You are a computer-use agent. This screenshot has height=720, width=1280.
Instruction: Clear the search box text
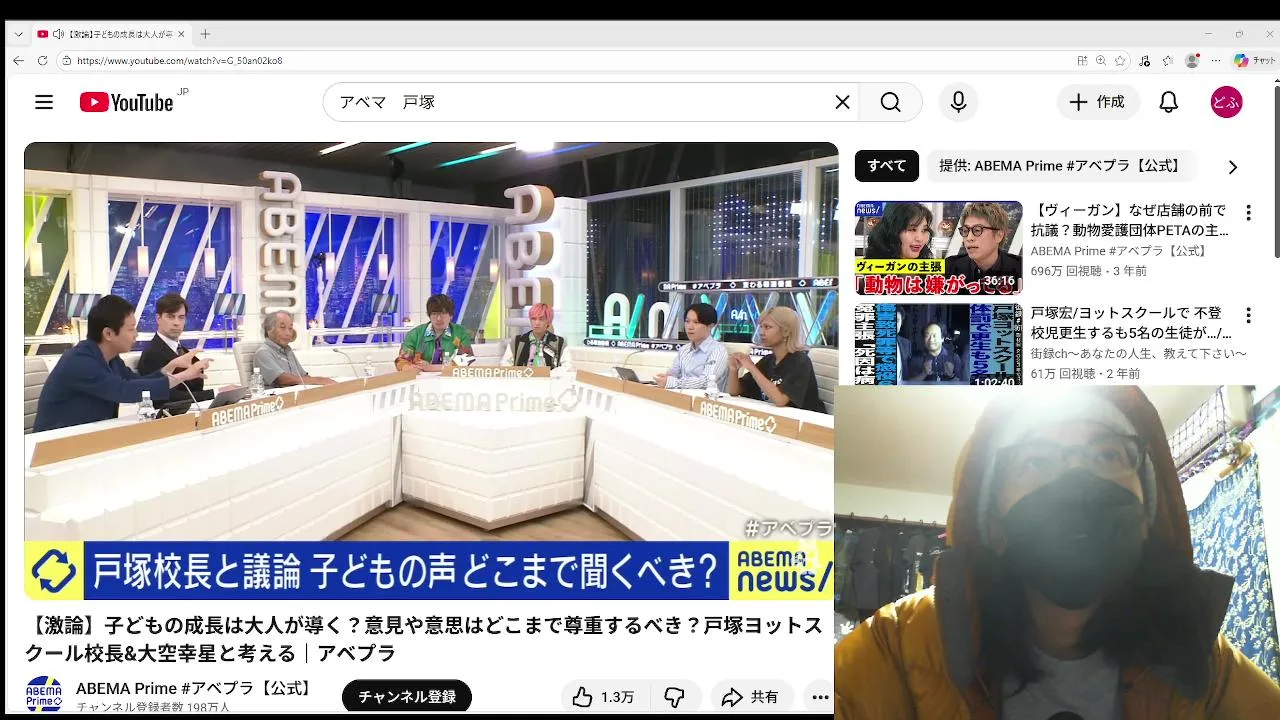point(842,102)
